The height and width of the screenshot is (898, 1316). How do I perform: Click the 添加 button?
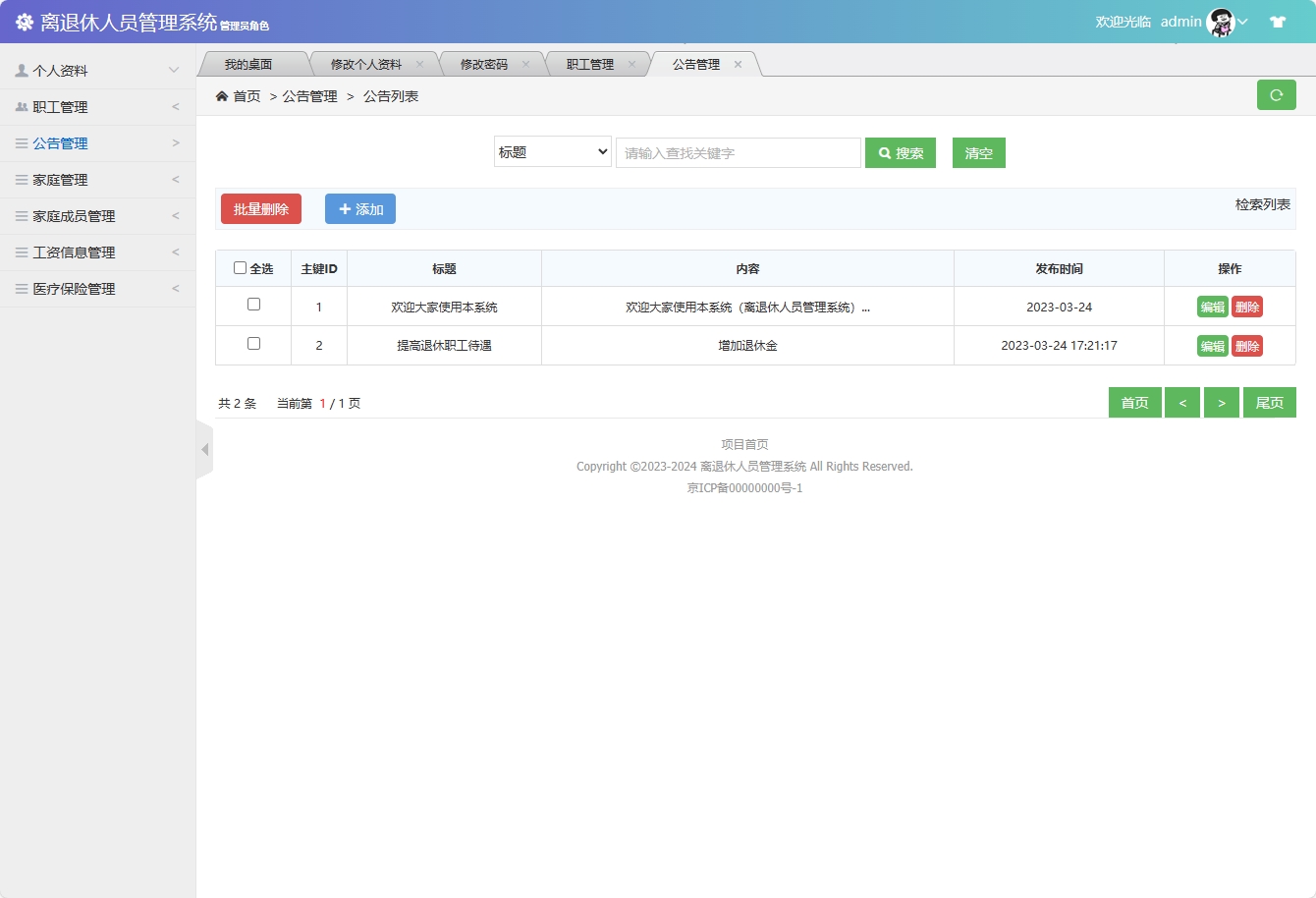pos(359,208)
